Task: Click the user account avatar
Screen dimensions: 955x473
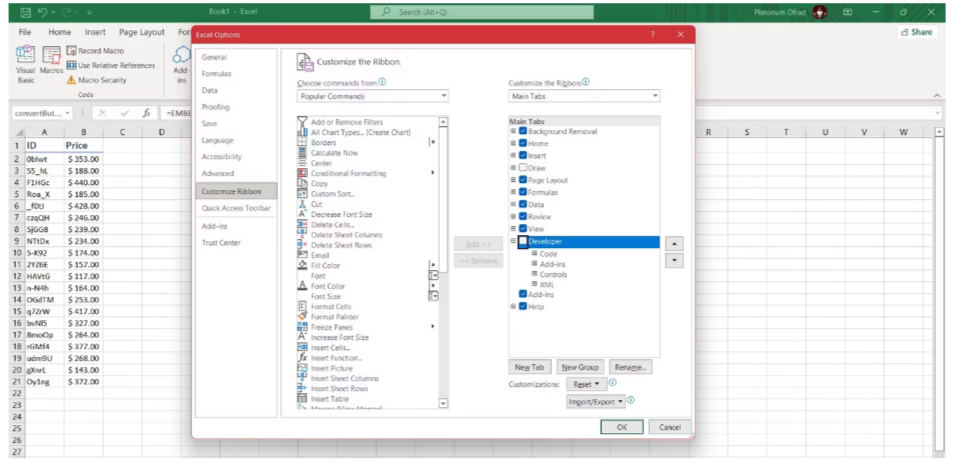Action: tap(820, 12)
